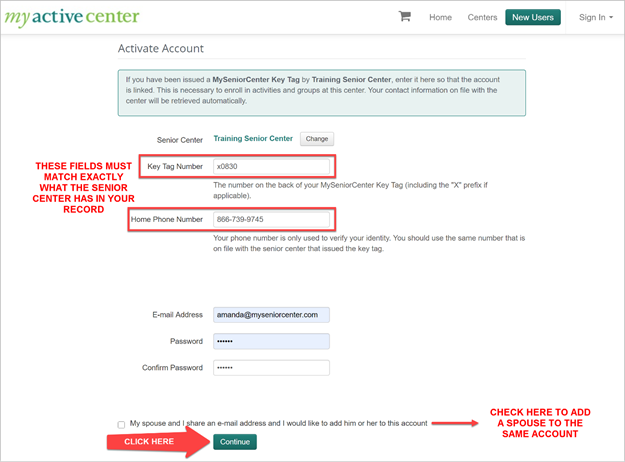
Task: Focus the Home Phone Number field
Action: point(271,219)
